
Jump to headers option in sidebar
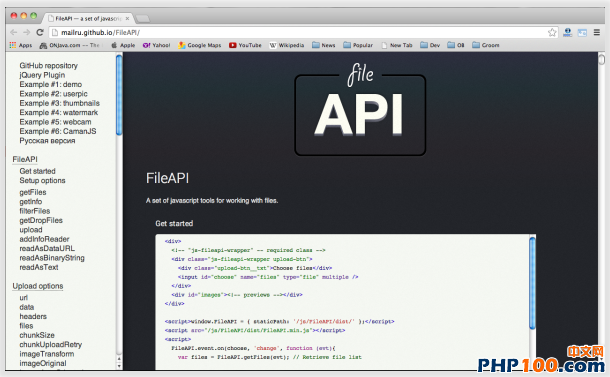(x=33, y=316)
